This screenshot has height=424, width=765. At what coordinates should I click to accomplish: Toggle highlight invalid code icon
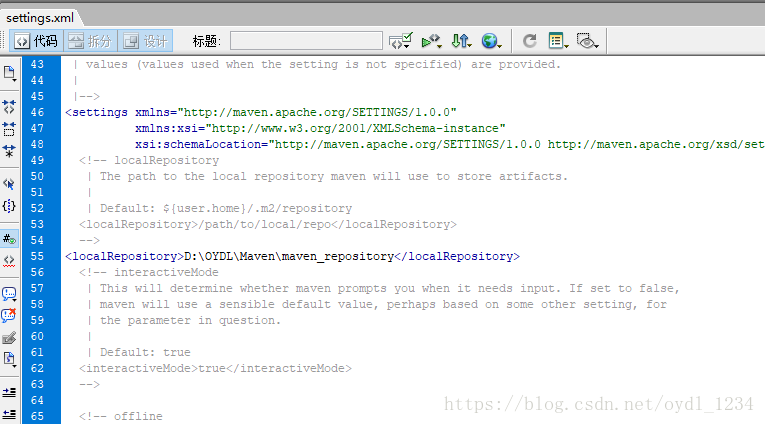pos(9,261)
